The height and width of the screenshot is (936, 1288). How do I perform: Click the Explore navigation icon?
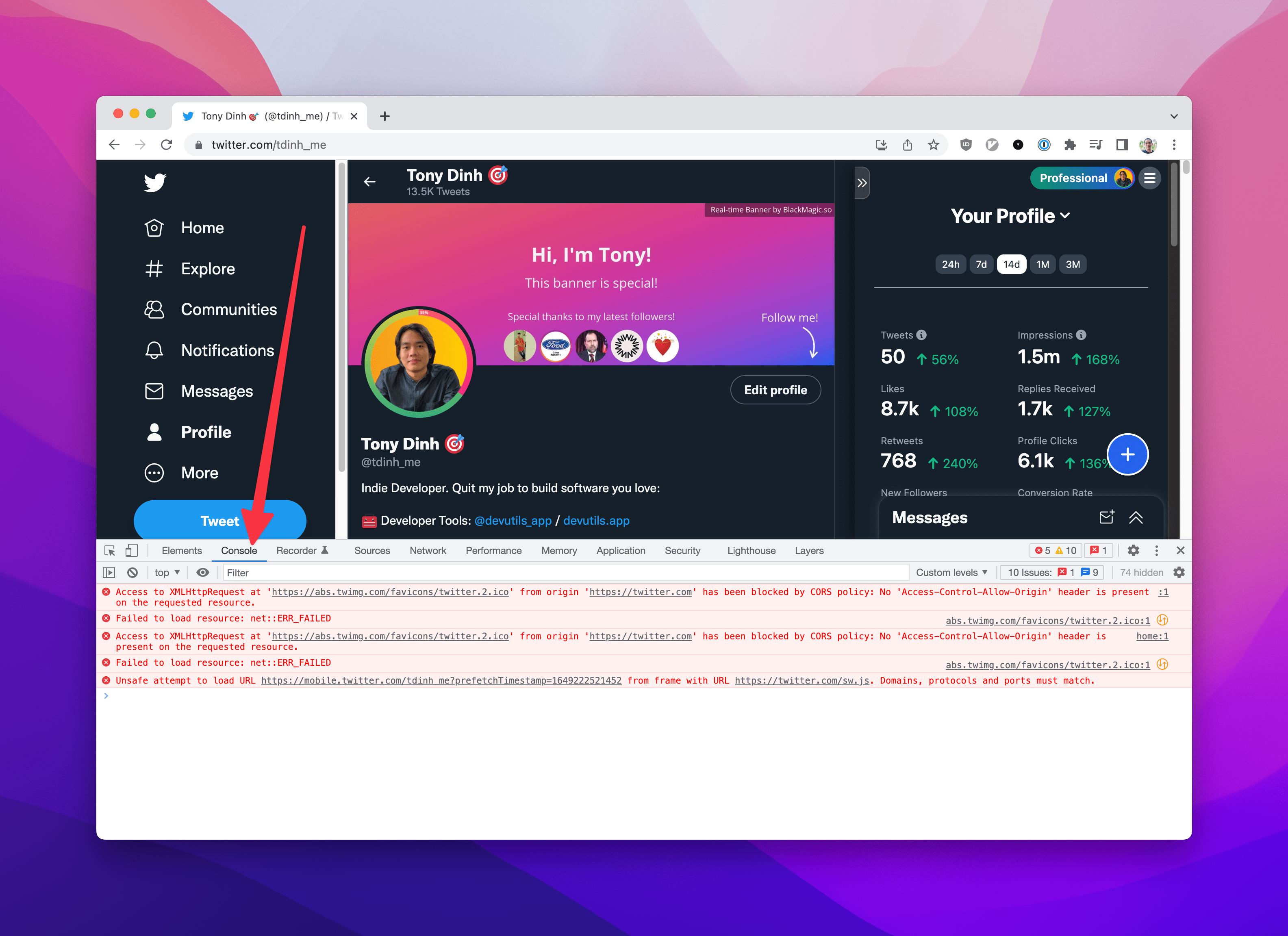pyautogui.click(x=154, y=268)
